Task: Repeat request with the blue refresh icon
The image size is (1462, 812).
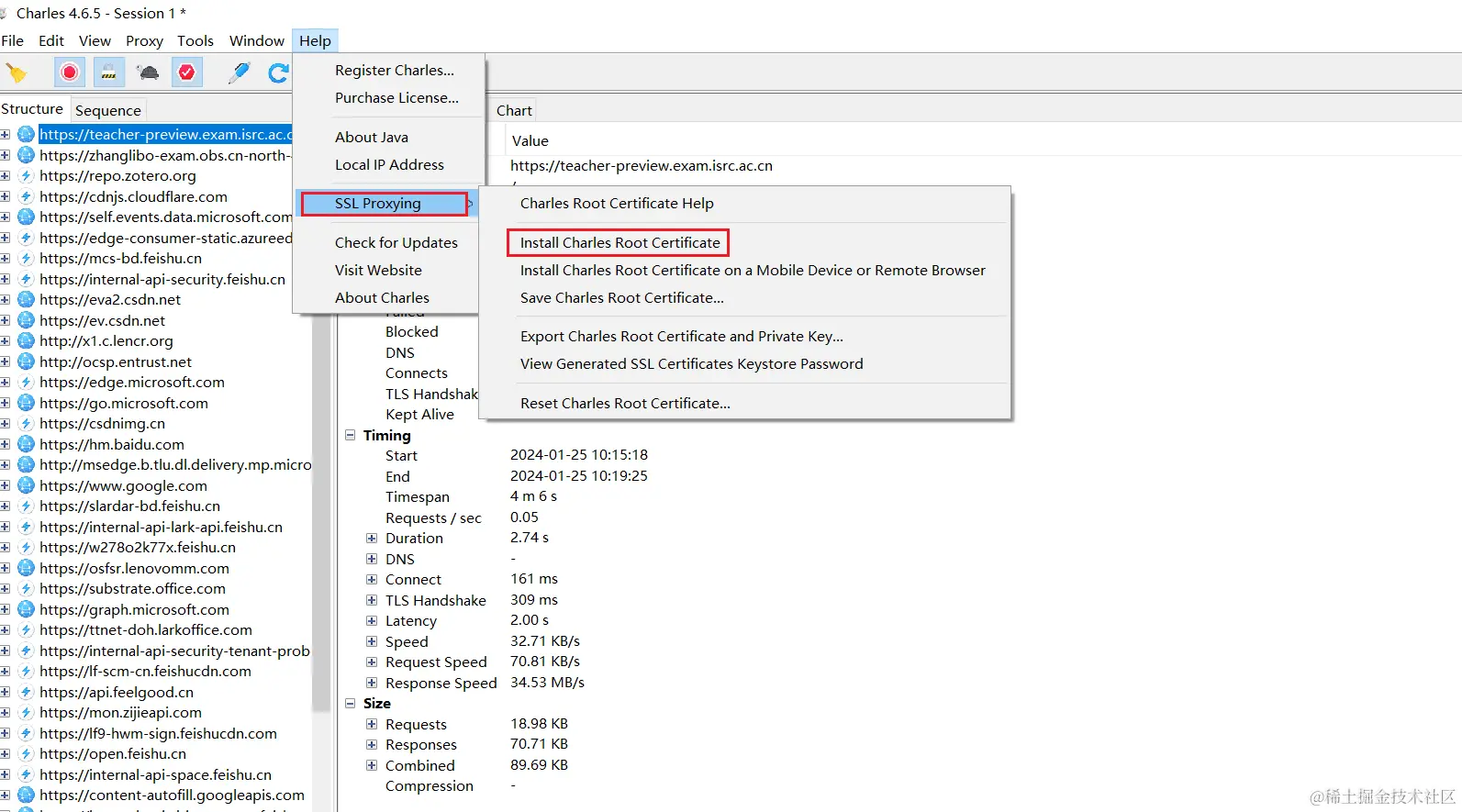Action: [x=278, y=72]
